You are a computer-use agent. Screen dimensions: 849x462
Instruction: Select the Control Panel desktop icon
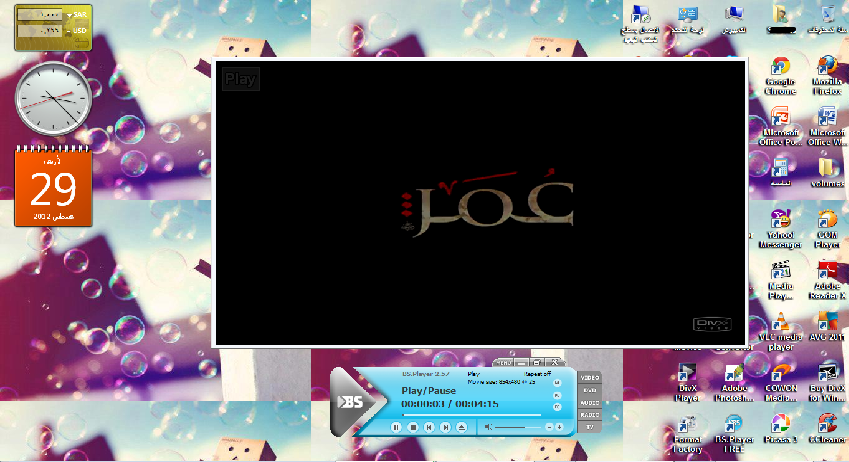tap(687, 21)
